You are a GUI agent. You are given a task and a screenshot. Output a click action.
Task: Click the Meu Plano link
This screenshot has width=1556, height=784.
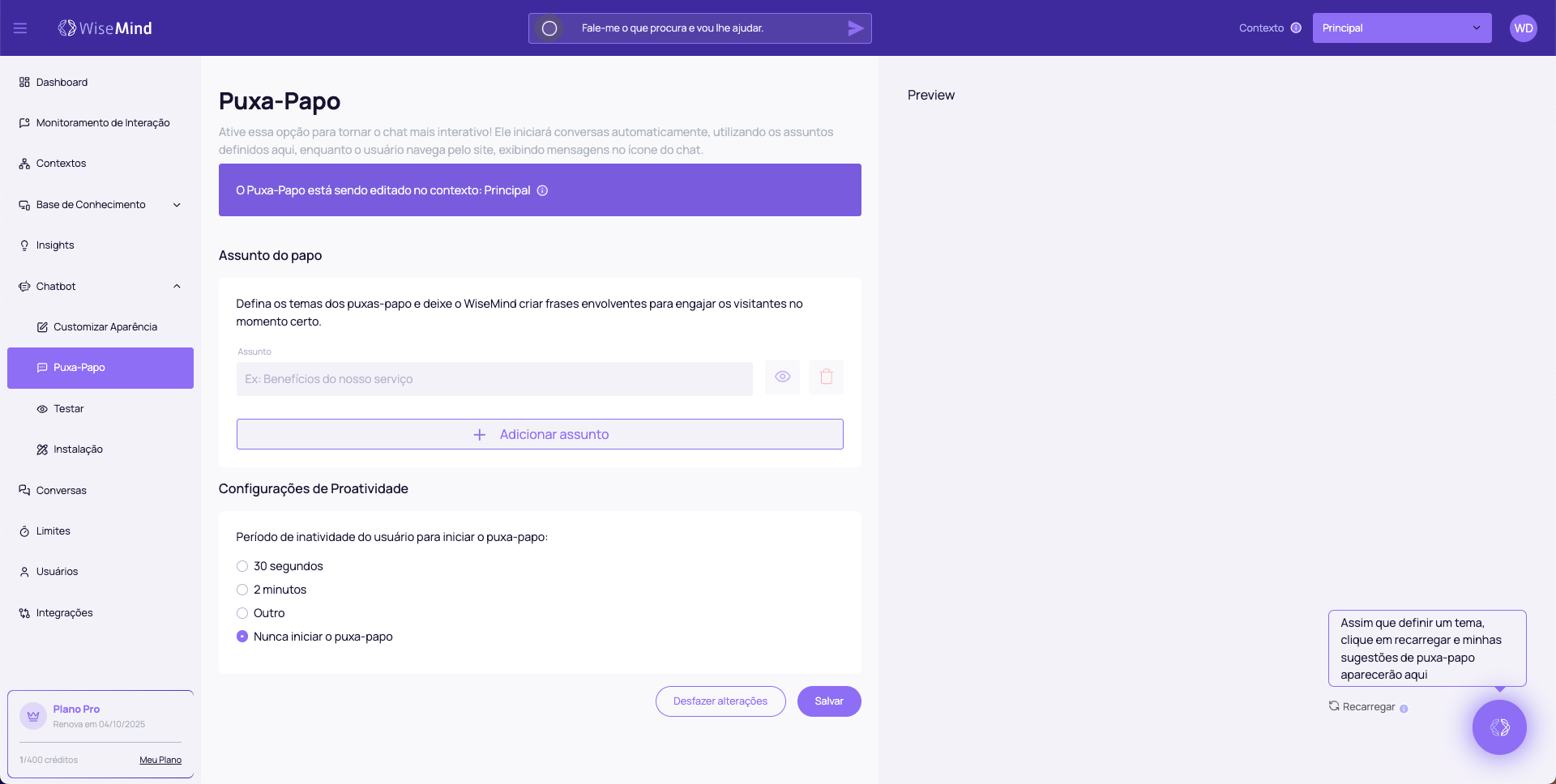tap(160, 760)
